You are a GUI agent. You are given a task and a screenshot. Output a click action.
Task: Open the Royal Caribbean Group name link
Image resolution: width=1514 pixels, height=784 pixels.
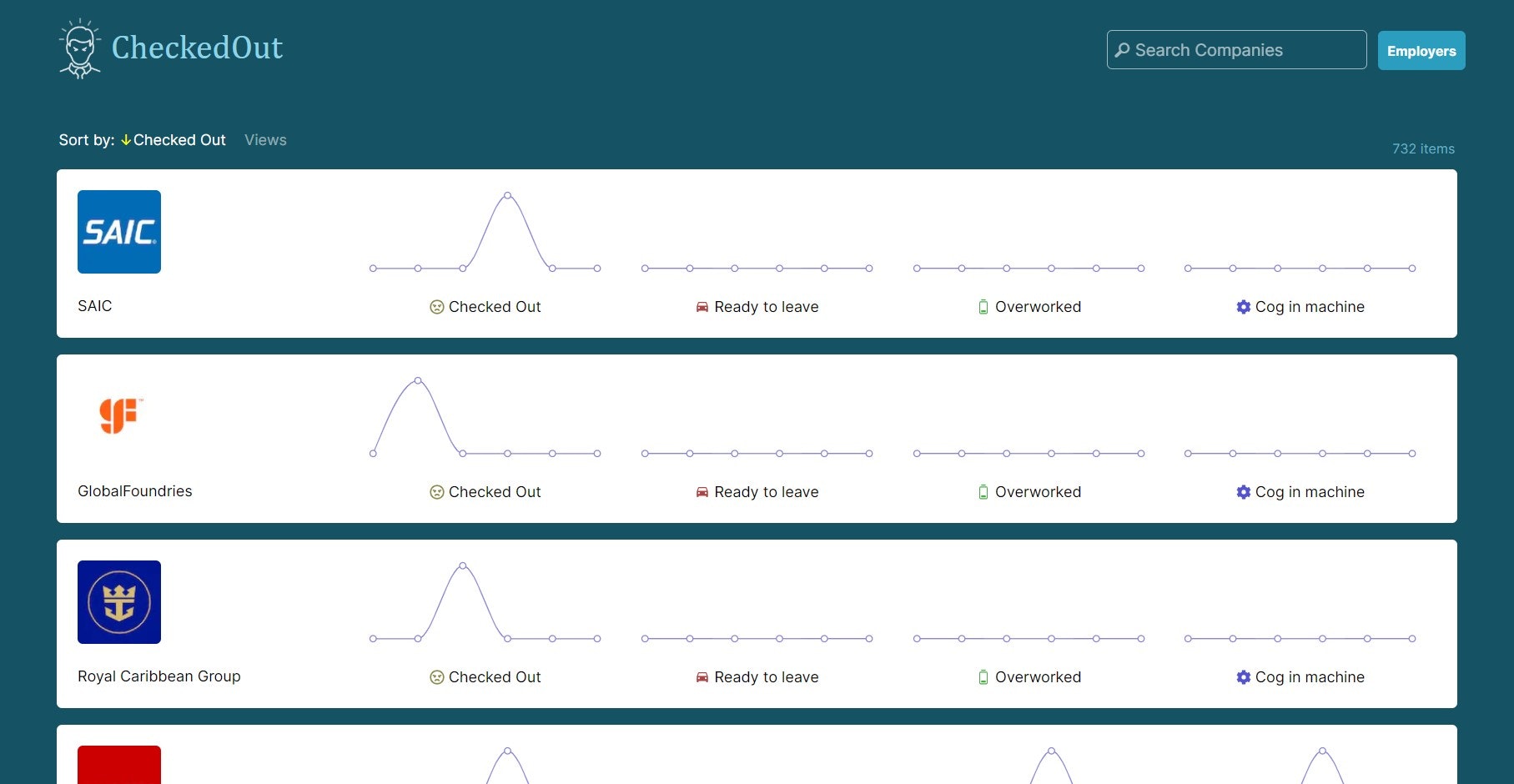tap(159, 676)
